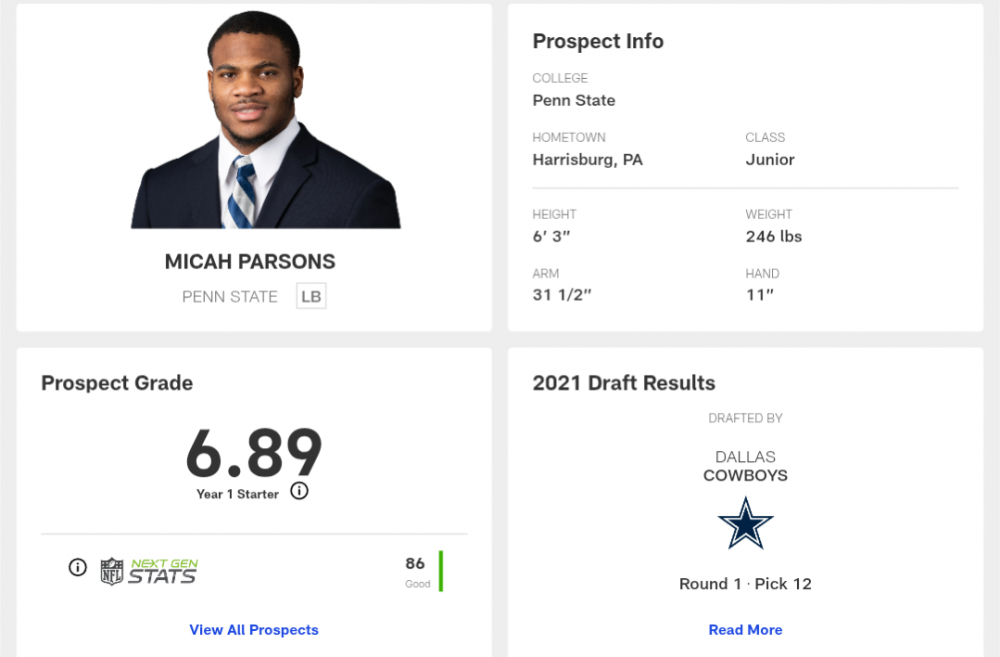Click the 2021 Draft Results heading
This screenshot has width=1000, height=657.
tap(624, 383)
